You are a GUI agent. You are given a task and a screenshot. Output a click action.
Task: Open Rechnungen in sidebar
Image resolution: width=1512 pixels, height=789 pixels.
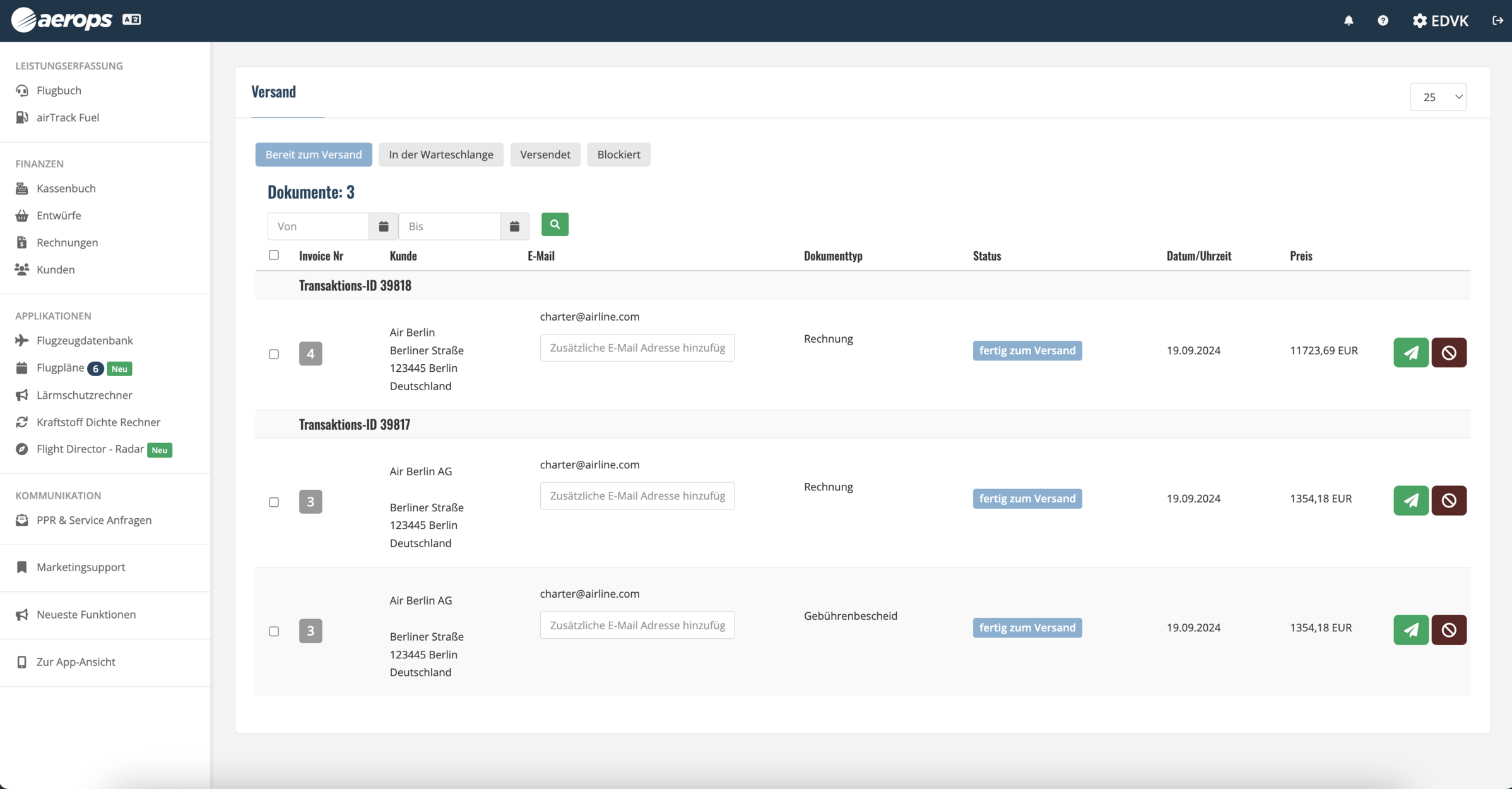(x=67, y=242)
